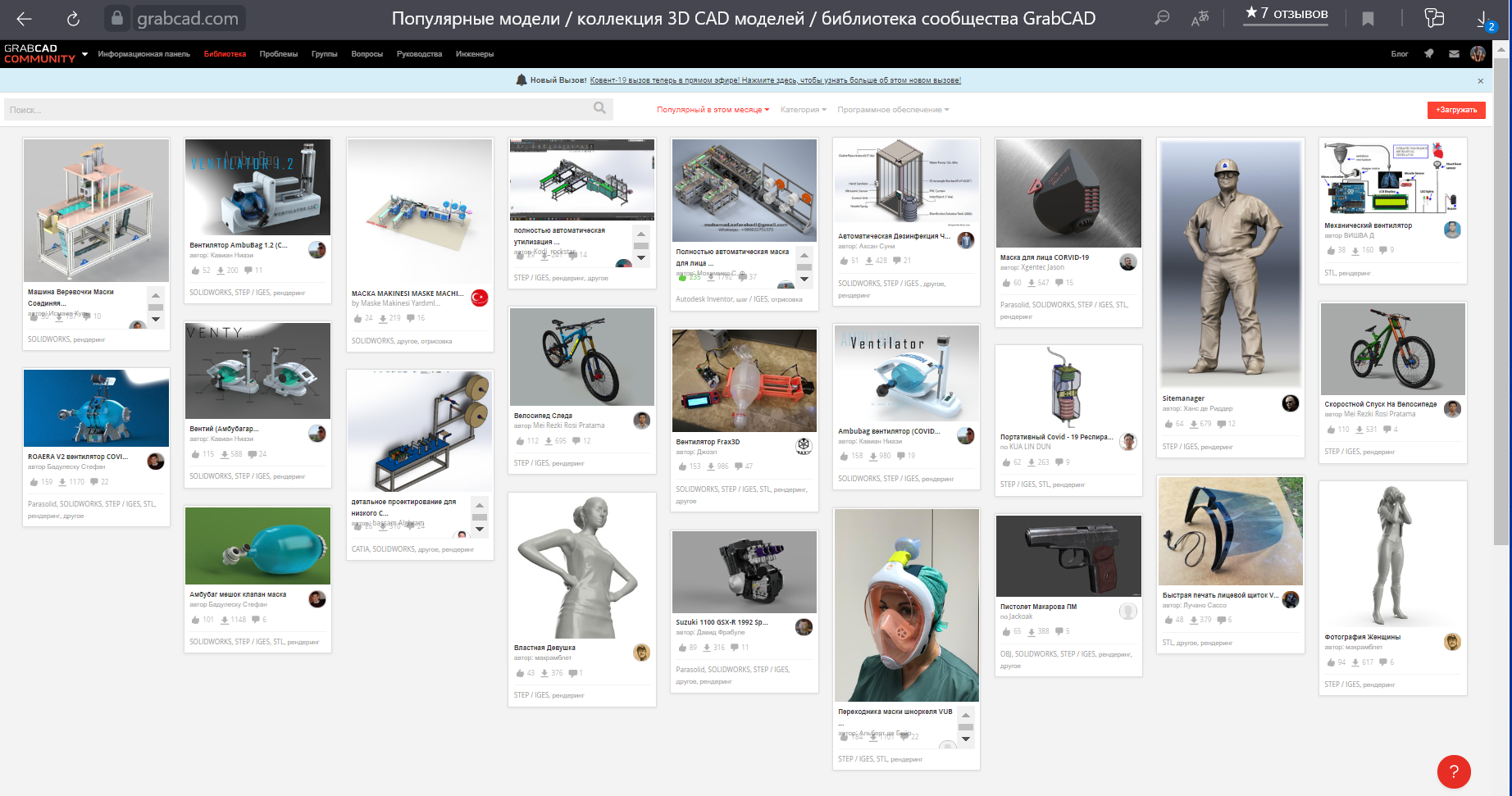This screenshot has height=796, width=1512.
Task: Open the red question mark help button
Action: [x=1454, y=771]
